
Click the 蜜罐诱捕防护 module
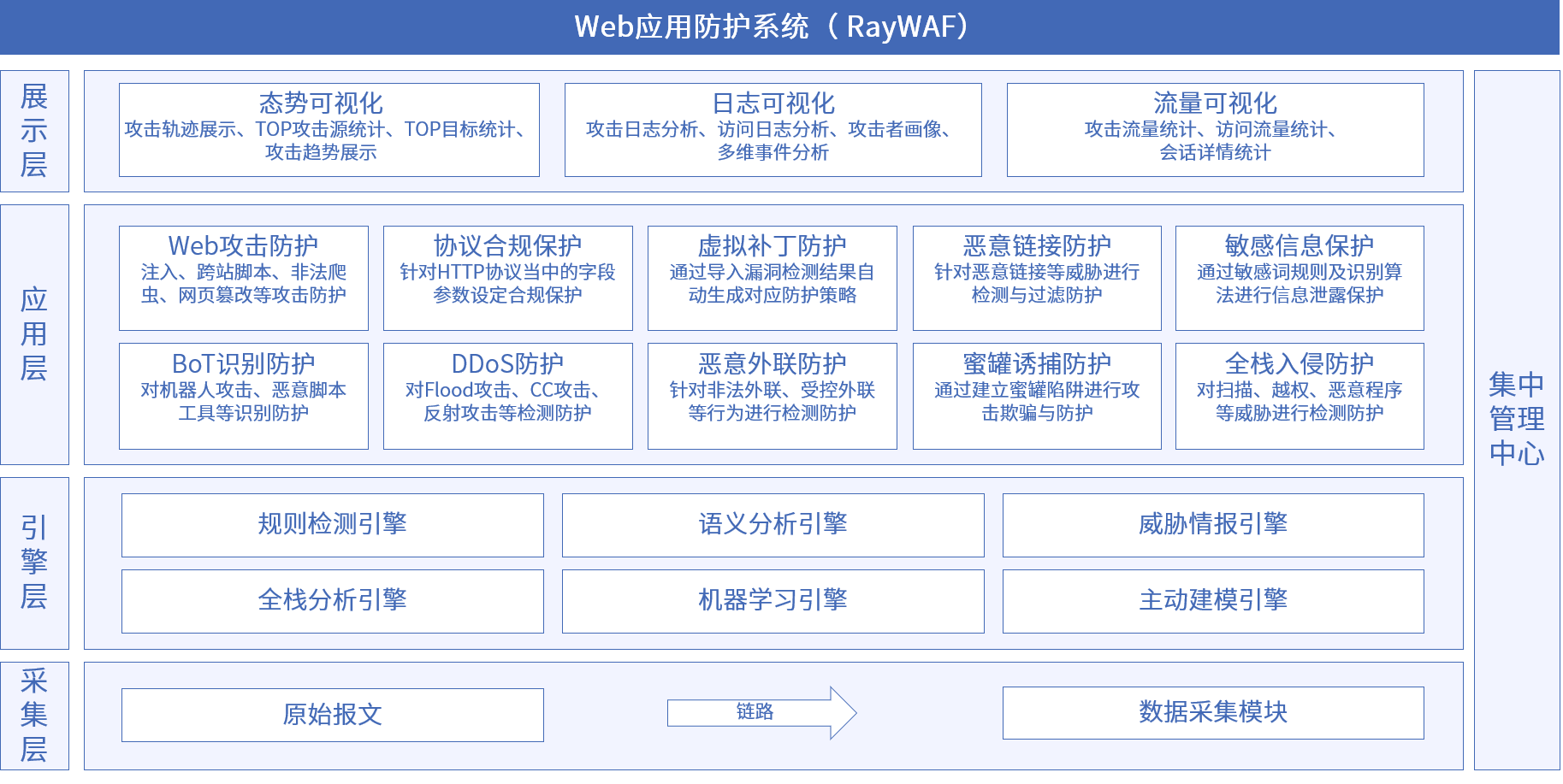click(1037, 395)
